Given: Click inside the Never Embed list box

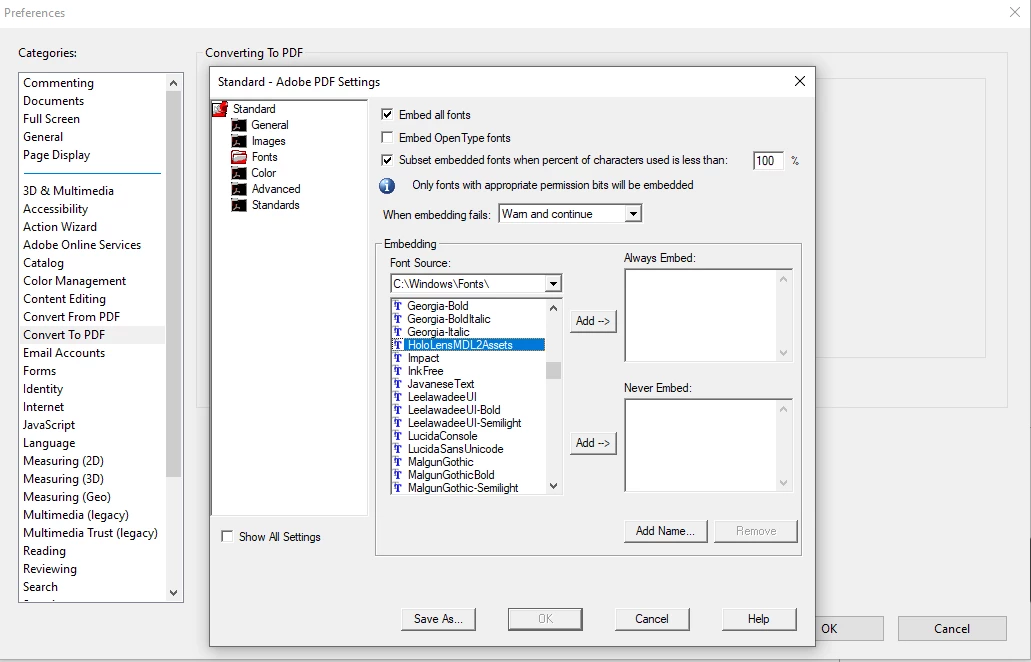Looking at the screenshot, I should point(700,445).
